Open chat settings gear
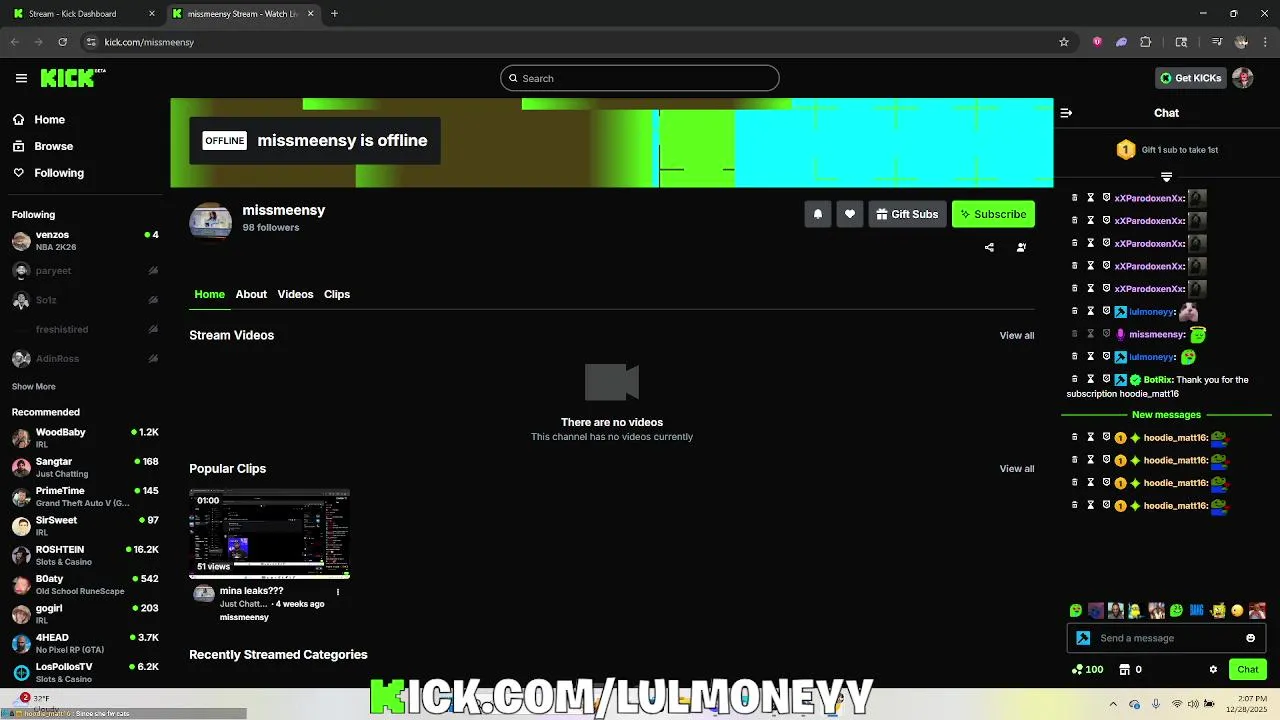Image resolution: width=1280 pixels, height=720 pixels. (1213, 669)
